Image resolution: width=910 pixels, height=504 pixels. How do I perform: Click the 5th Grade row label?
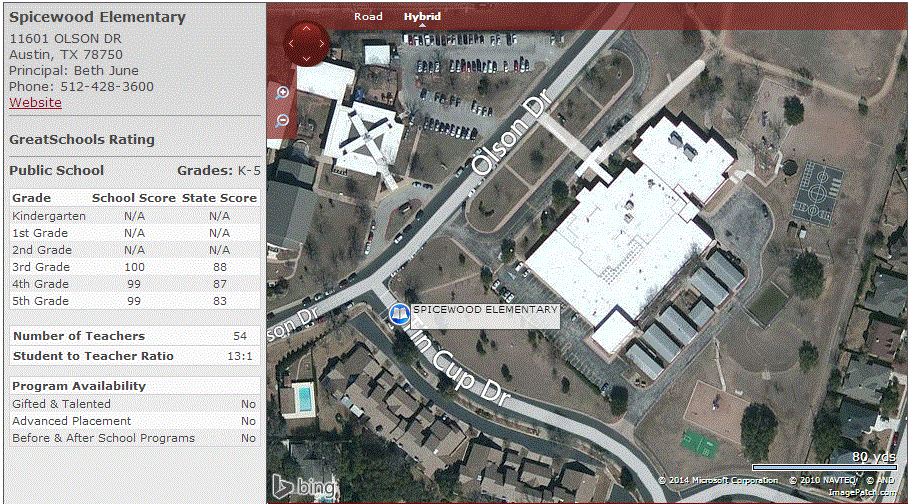point(41,301)
